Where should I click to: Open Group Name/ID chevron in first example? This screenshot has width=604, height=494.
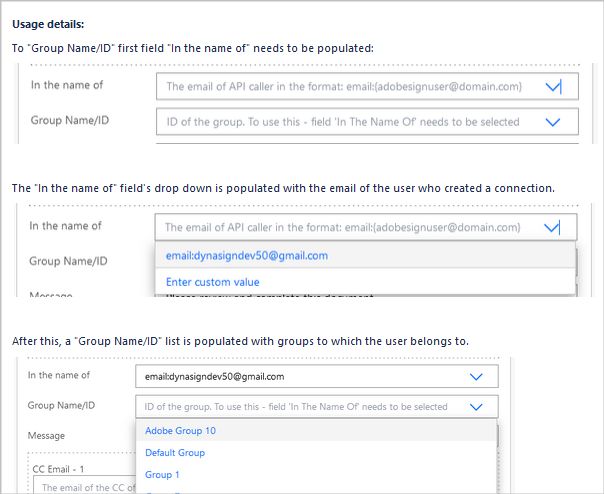554,122
